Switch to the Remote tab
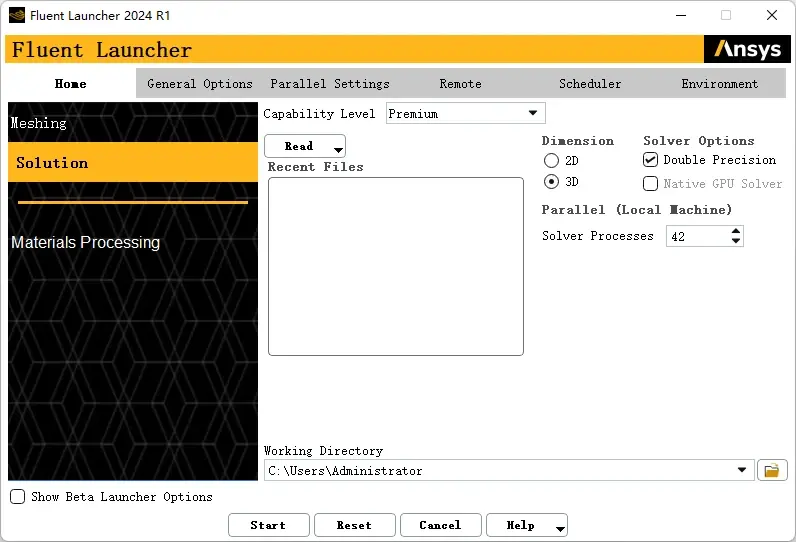796x542 pixels. 460,84
